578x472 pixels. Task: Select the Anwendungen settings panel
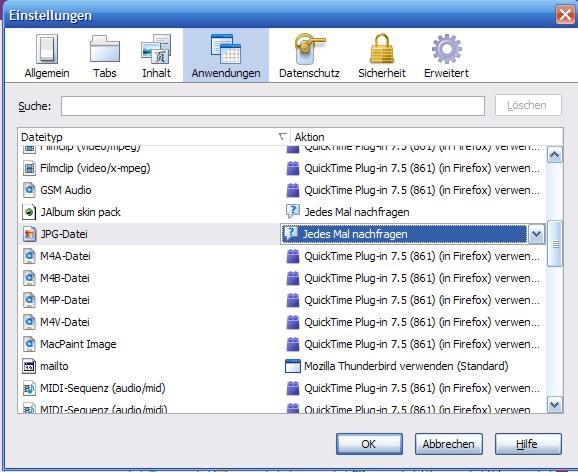(226, 56)
